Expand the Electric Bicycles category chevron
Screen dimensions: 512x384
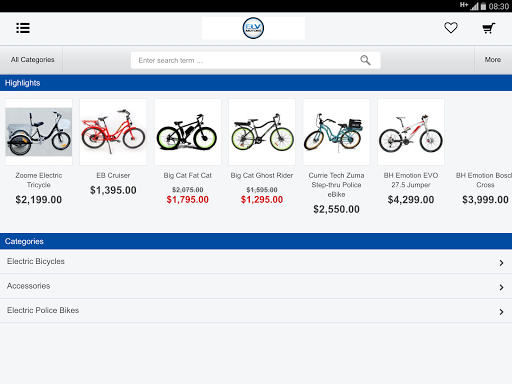[501, 263]
